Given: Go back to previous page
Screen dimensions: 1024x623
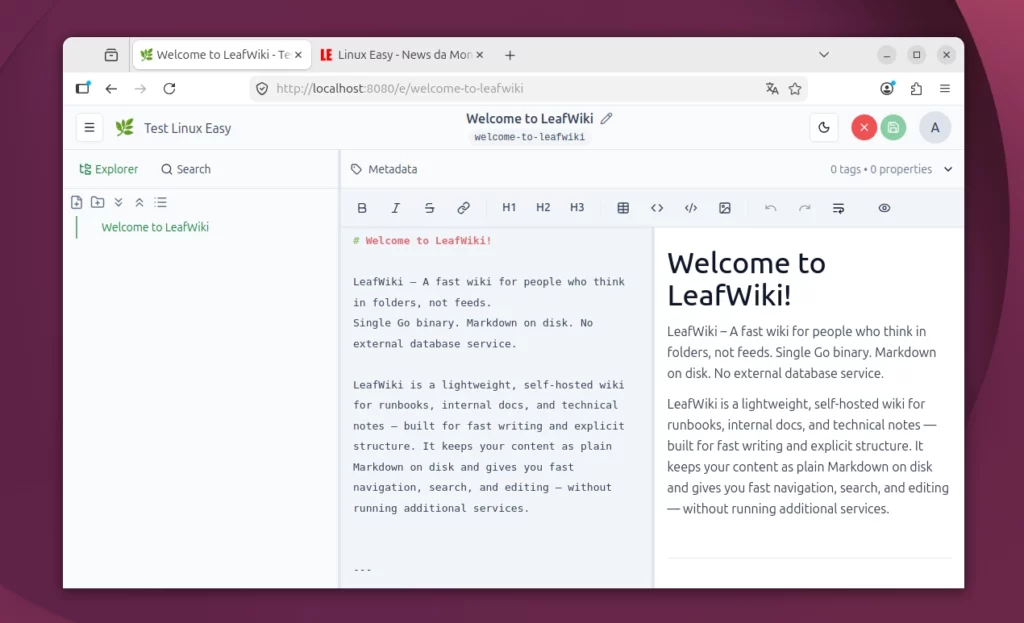Looking at the screenshot, I should 111,88.
